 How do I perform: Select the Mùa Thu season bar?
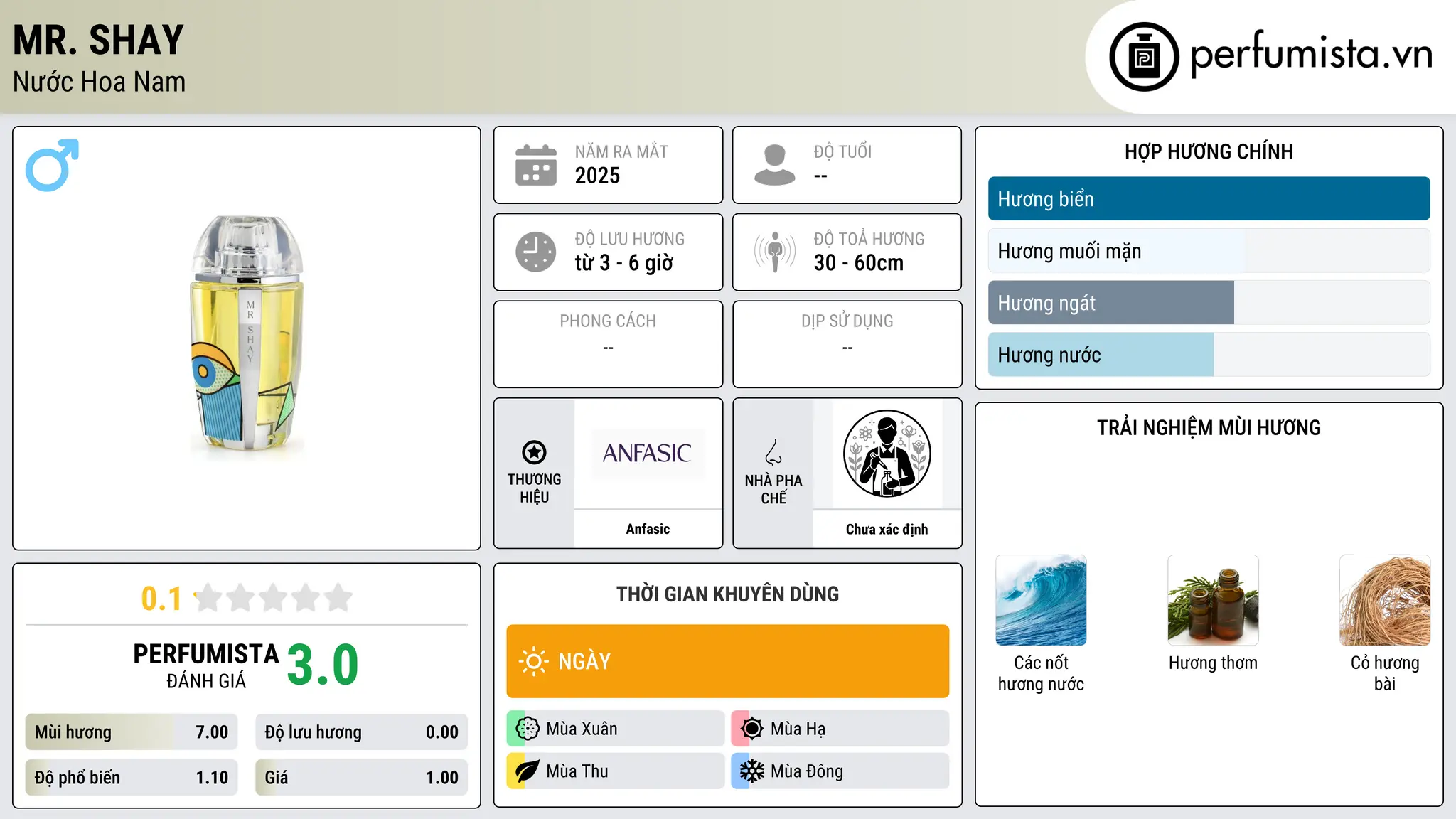[616, 771]
